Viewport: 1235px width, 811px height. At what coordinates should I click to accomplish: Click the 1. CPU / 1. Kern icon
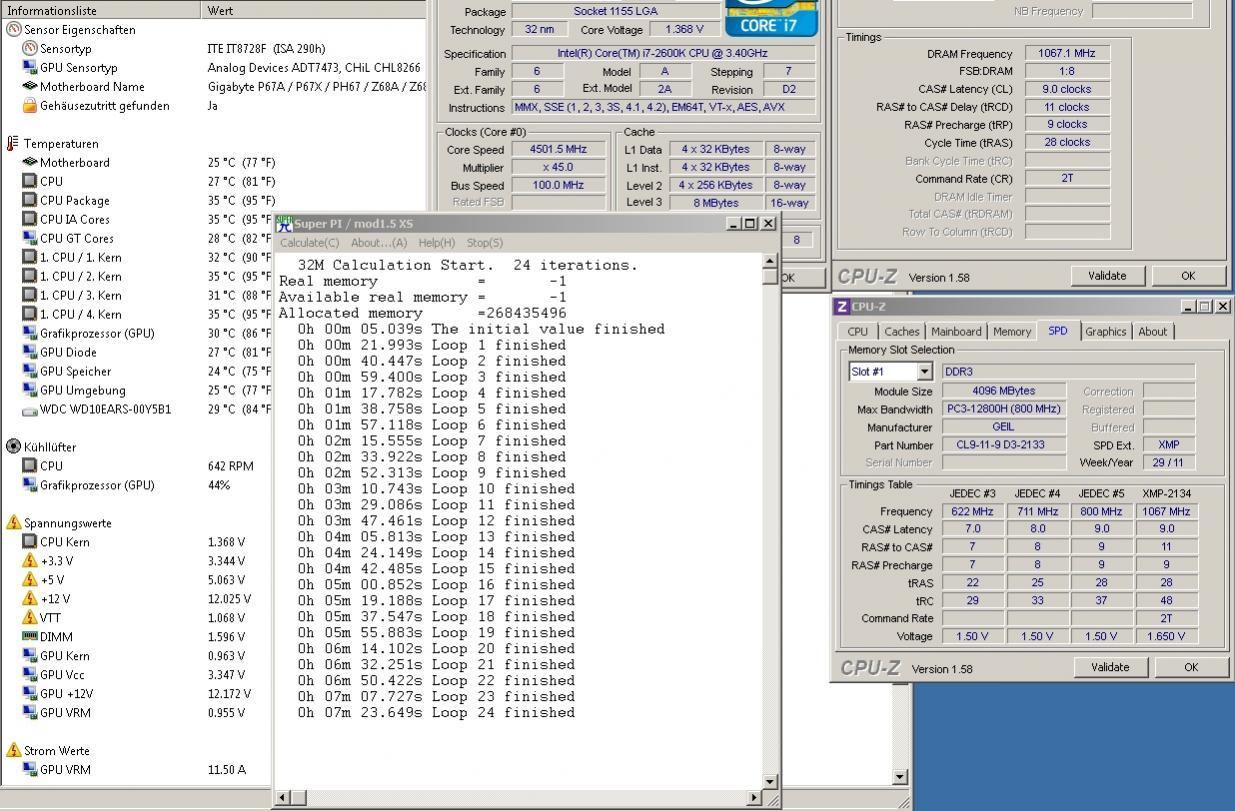(x=30, y=257)
